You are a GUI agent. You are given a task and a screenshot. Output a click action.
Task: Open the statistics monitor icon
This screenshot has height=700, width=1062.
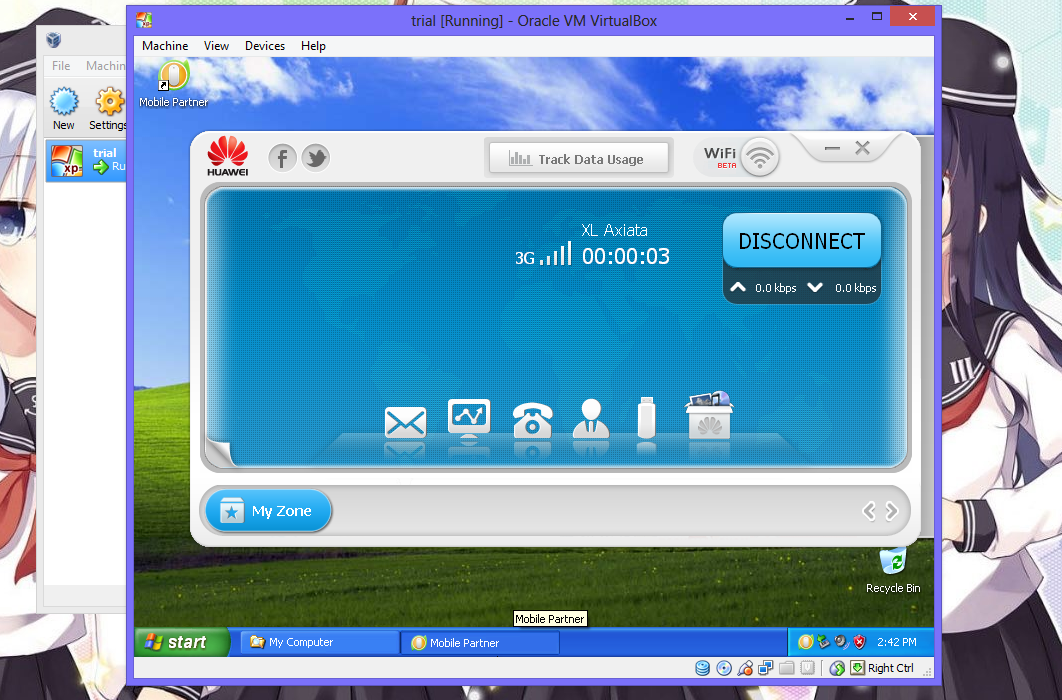click(x=469, y=419)
